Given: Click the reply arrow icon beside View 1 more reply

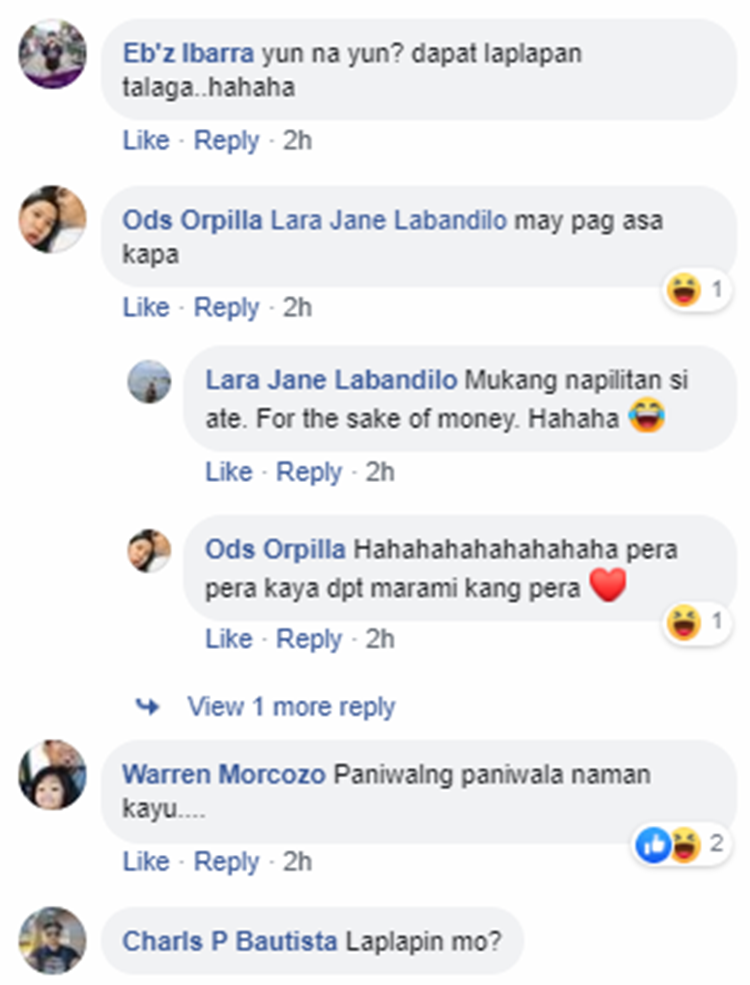Looking at the screenshot, I should [148, 707].
